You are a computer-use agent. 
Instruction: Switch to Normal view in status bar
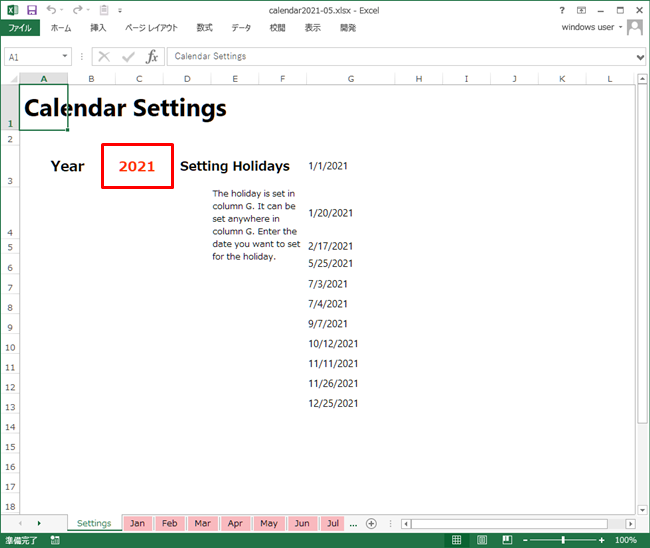point(456,540)
